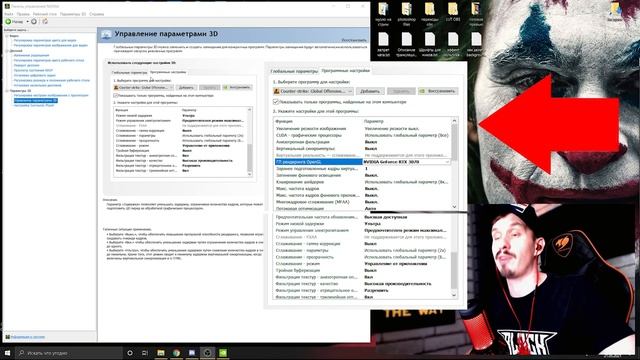The image size is (640, 360).
Task: Toggle the show only found programs checkbox in the small original panel
Action: (116, 96)
